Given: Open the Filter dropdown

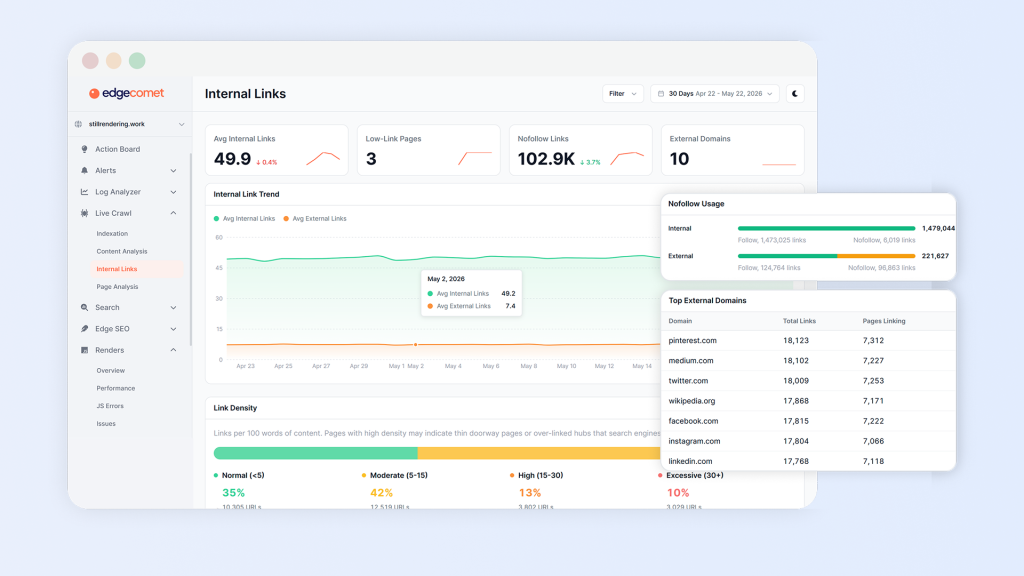Looking at the screenshot, I should point(622,93).
